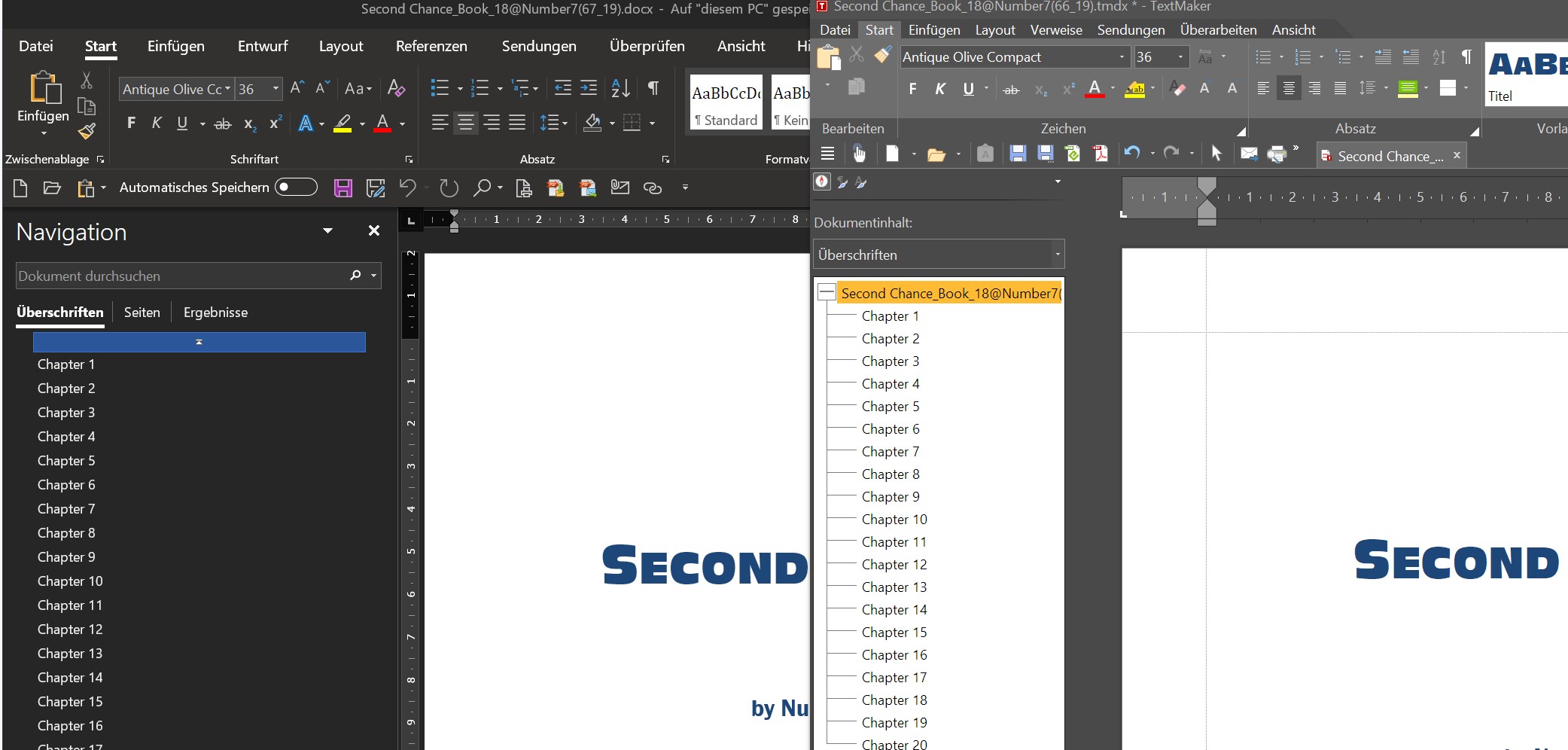
Task: Click red font color A in TextMaker
Action: click(1095, 89)
